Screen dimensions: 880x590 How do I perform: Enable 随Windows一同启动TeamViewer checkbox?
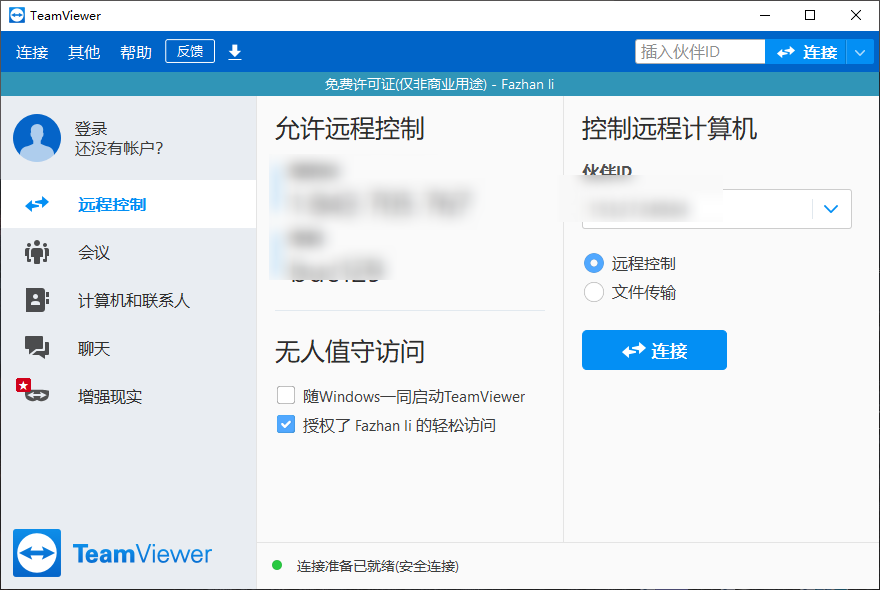[x=286, y=395]
